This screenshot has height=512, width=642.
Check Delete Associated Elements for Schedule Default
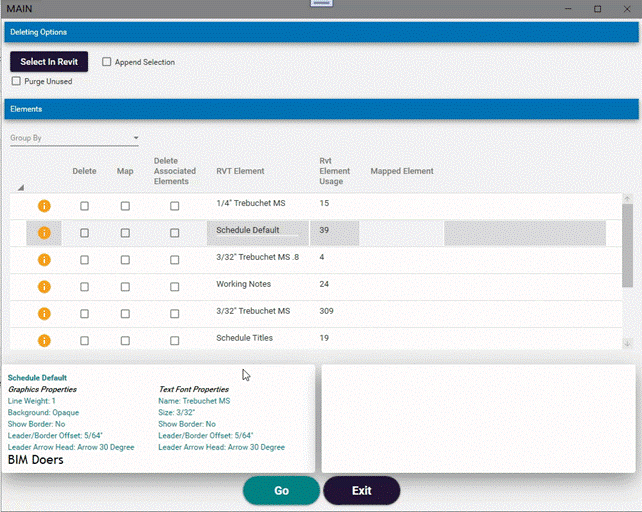coord(174,233)
